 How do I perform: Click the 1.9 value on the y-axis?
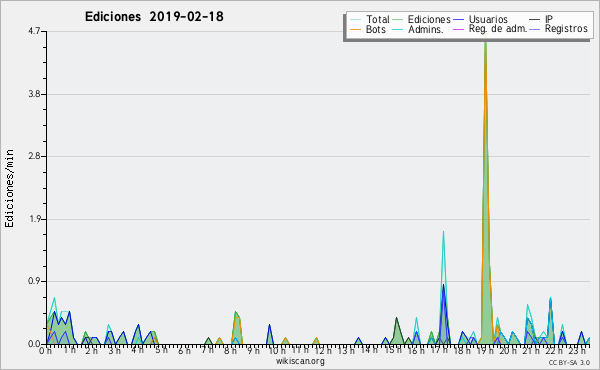click(34, 219)
